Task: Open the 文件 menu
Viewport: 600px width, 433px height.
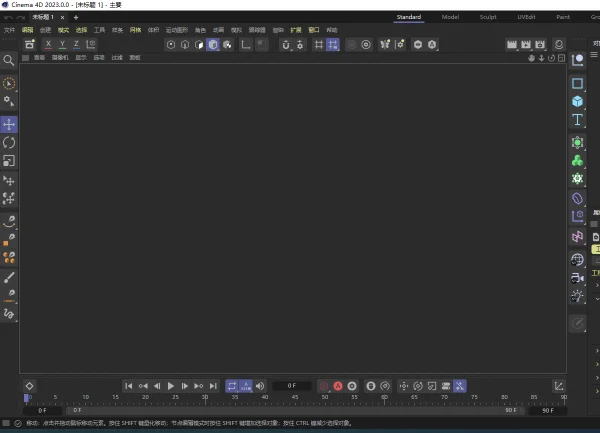Action: pos(9,30)
